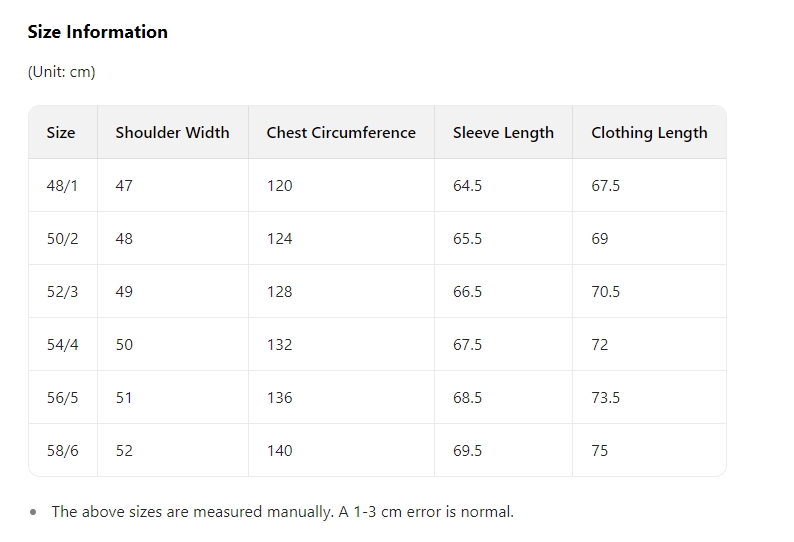The image size is (794, 542).
Task: Select the Size column header
Action: coord(61,132)
